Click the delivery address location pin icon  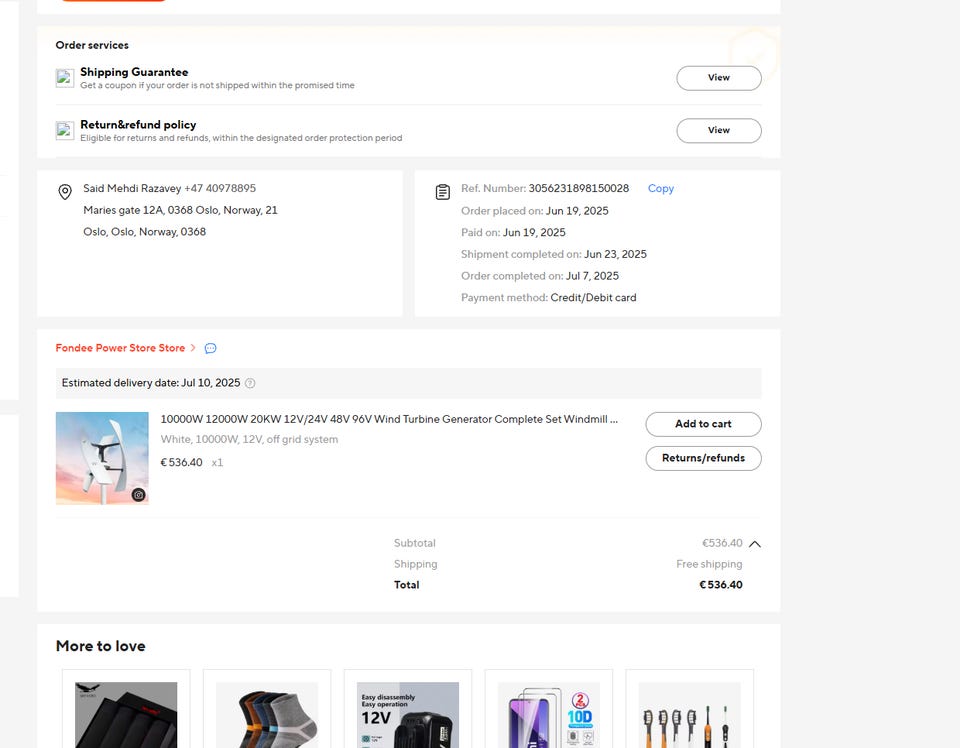(x=65, y=192)
